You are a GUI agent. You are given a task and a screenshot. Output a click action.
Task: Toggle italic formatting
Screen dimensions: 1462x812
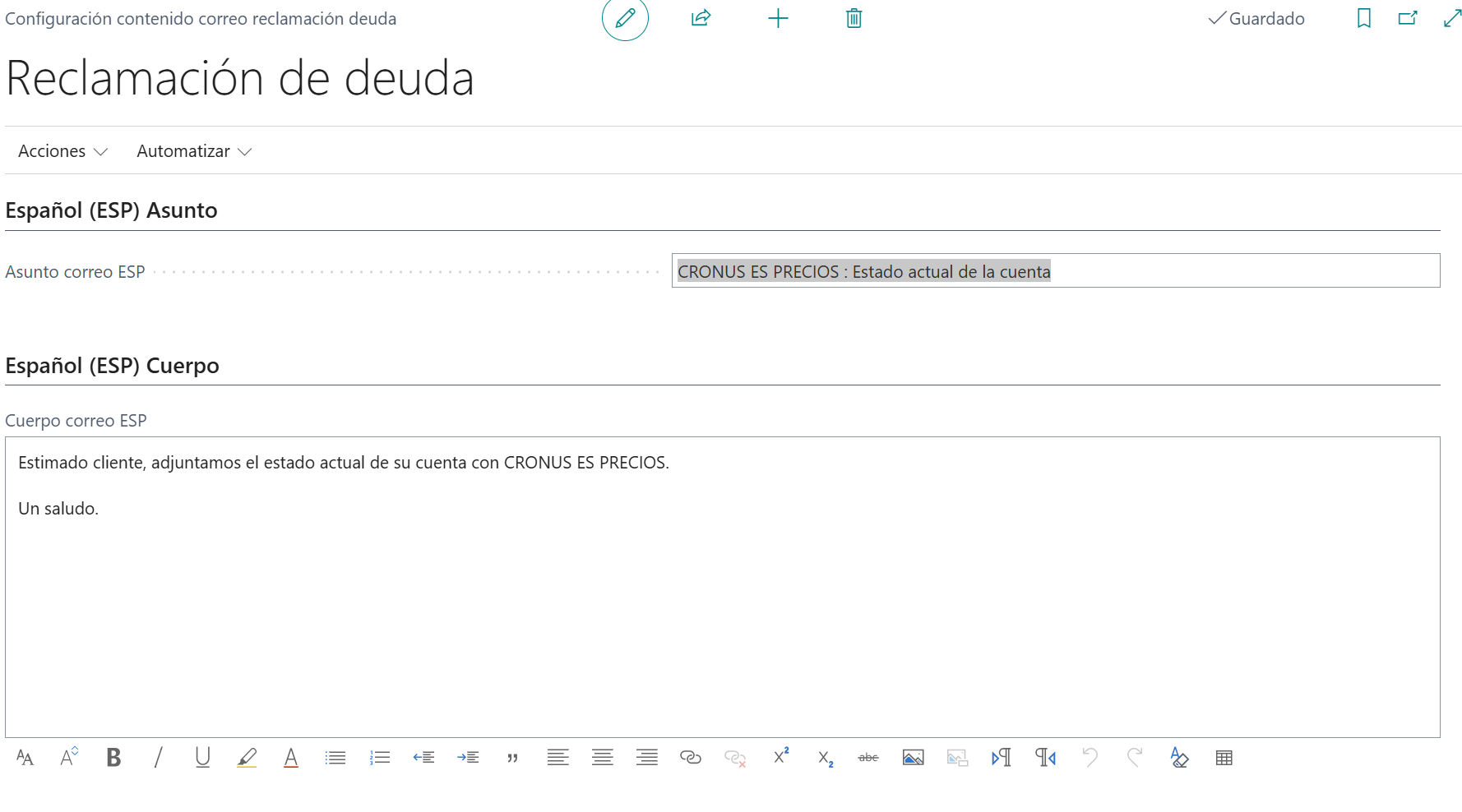[158, 758]
